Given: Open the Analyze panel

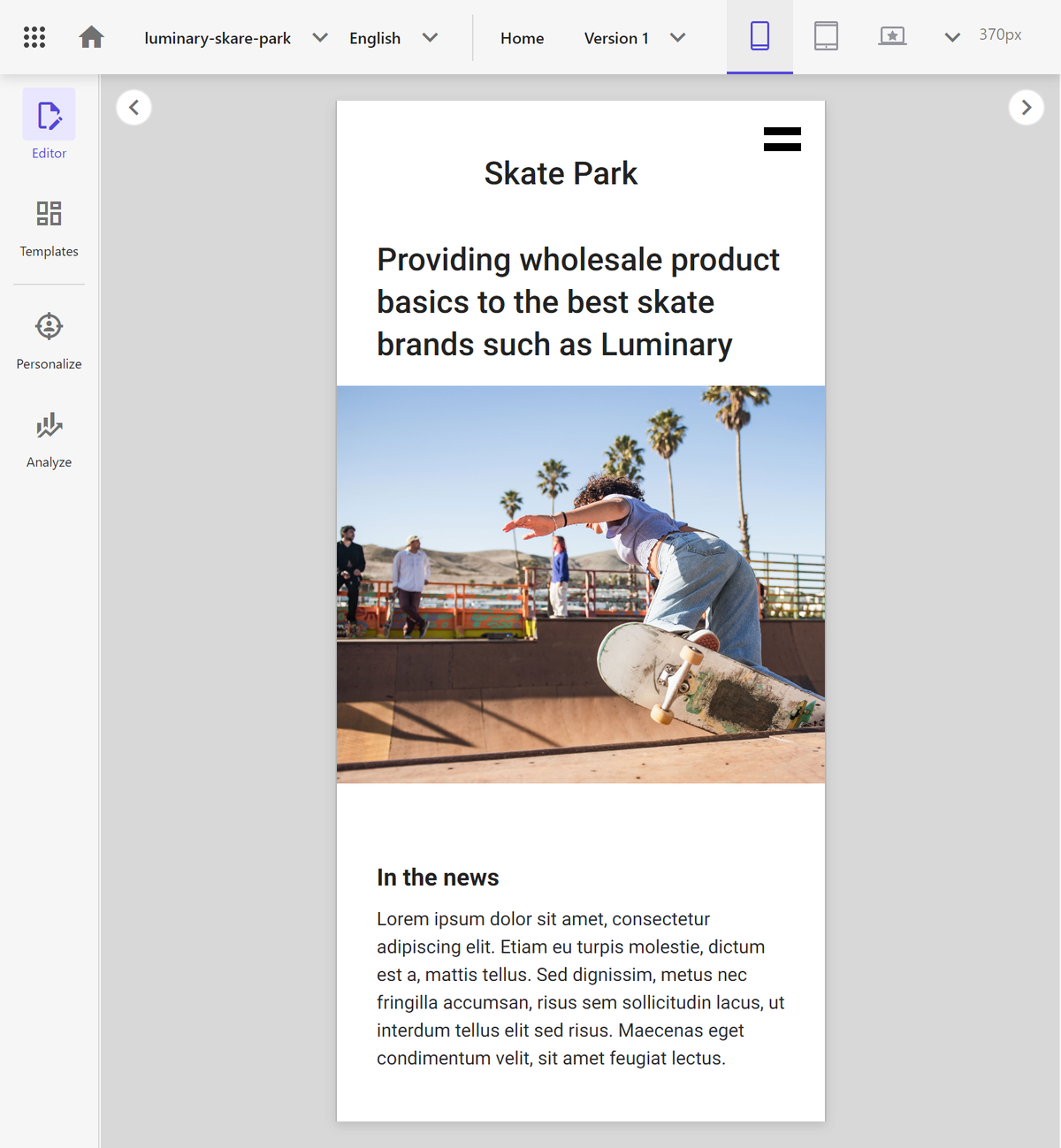Looking at the screenshot, I should [49, 437].
